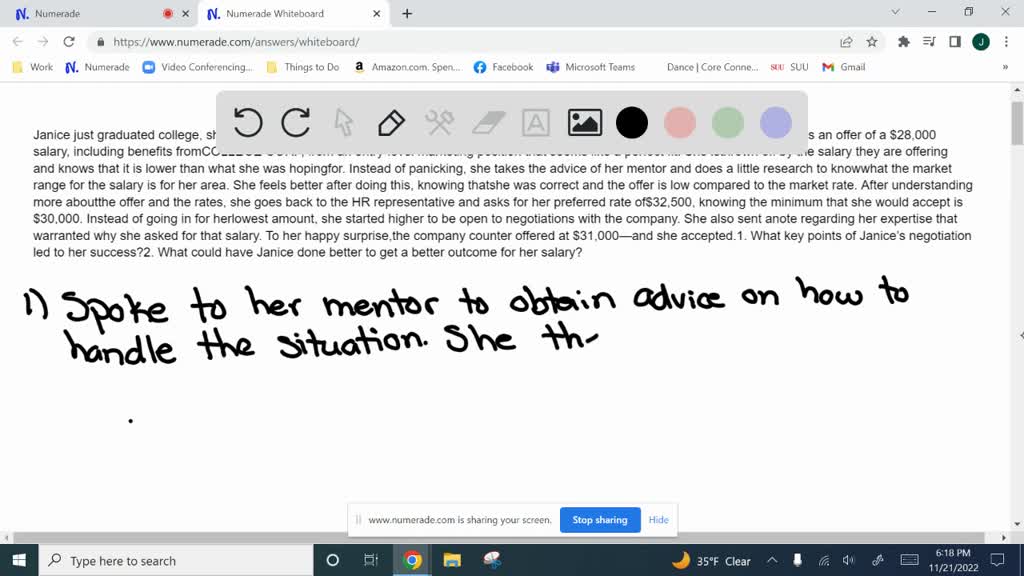
Task: Switch to the first Numerade tab
Action: pyautogui.click(x=90, y=14)
